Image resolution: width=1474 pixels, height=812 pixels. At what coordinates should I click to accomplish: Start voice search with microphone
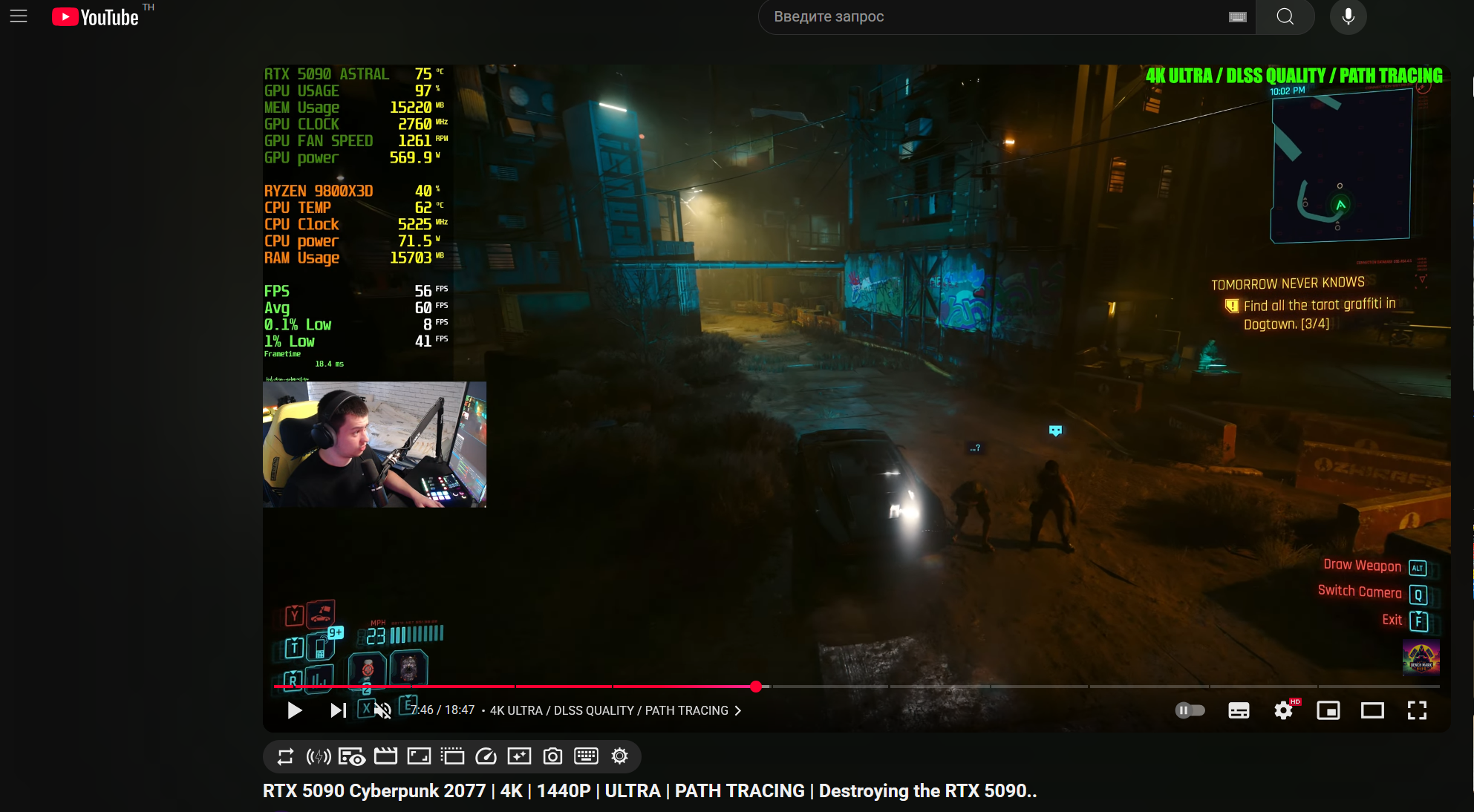(1349, 16)
